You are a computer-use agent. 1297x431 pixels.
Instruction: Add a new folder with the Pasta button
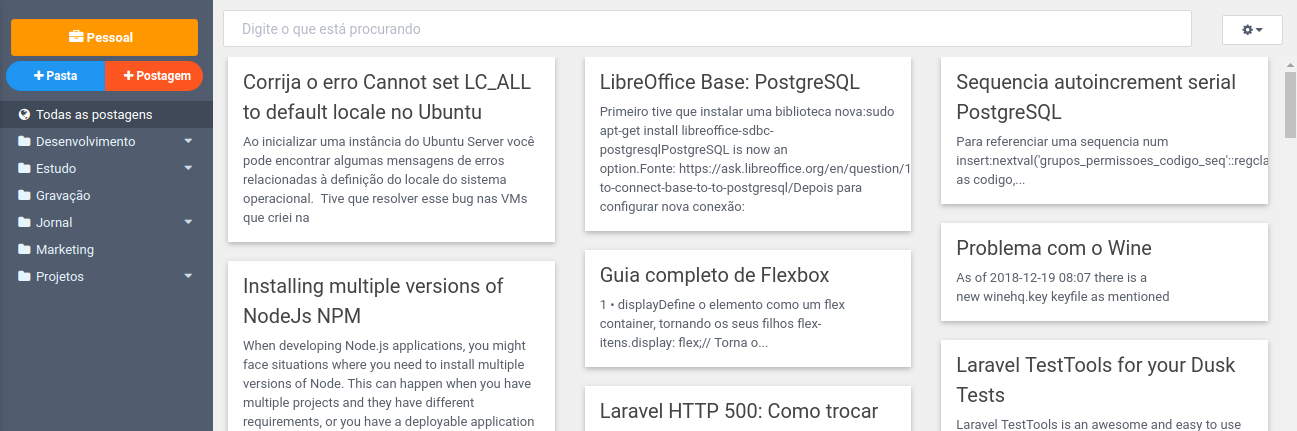click(56, 76)
